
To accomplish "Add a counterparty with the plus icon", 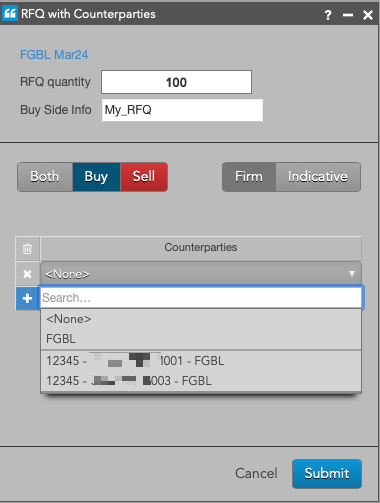I will click(x=27, y=298).
